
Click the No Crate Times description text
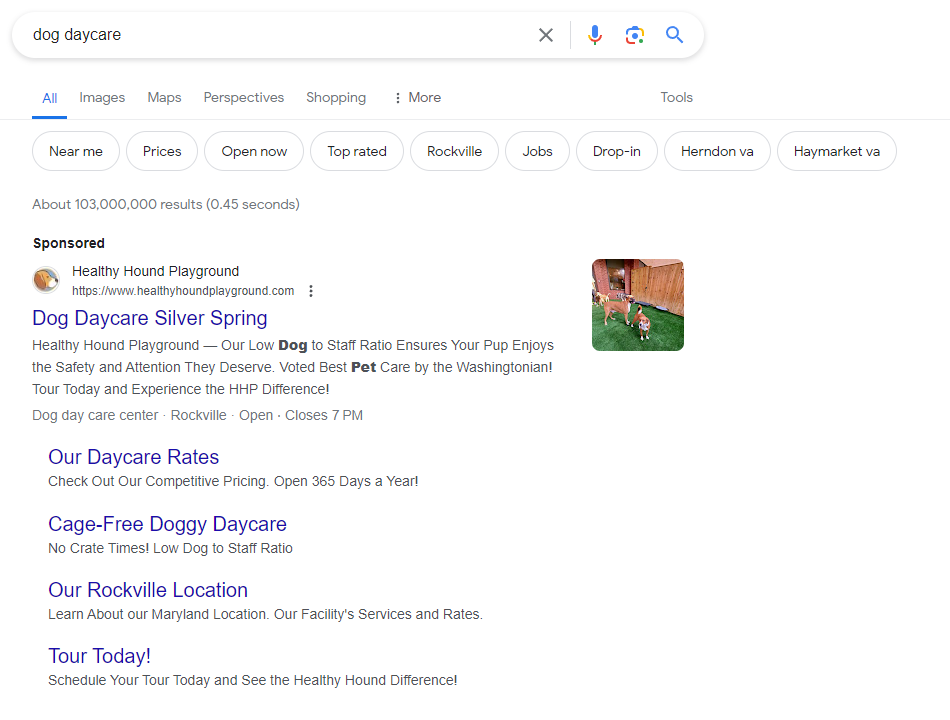click(170, 548)
